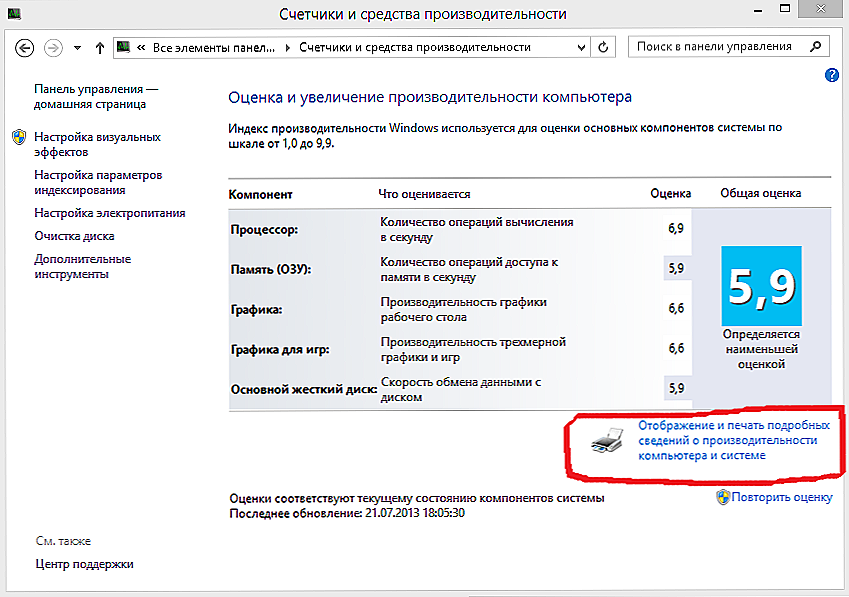This screenshot has width=849, height=597.
Task: Click the 'Память (ОЗУ):' row label
Action: [271, 270]
